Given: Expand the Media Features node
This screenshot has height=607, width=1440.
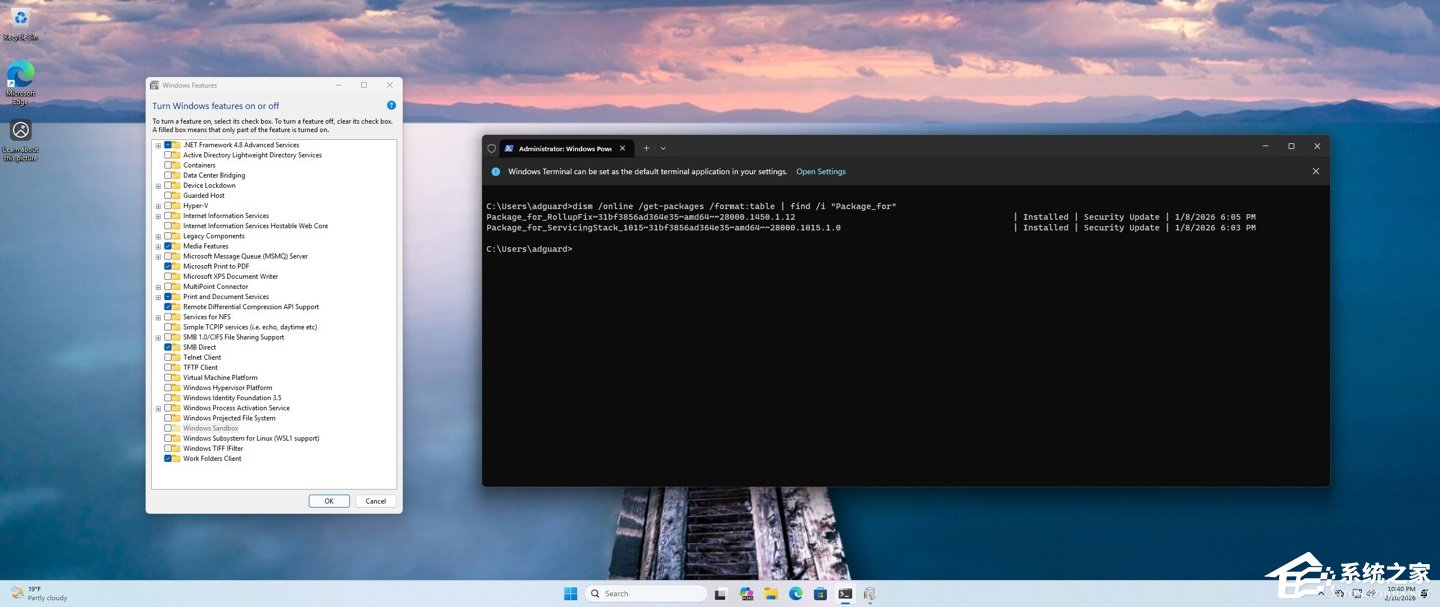Looking at the screenshot, I should 158,246.
